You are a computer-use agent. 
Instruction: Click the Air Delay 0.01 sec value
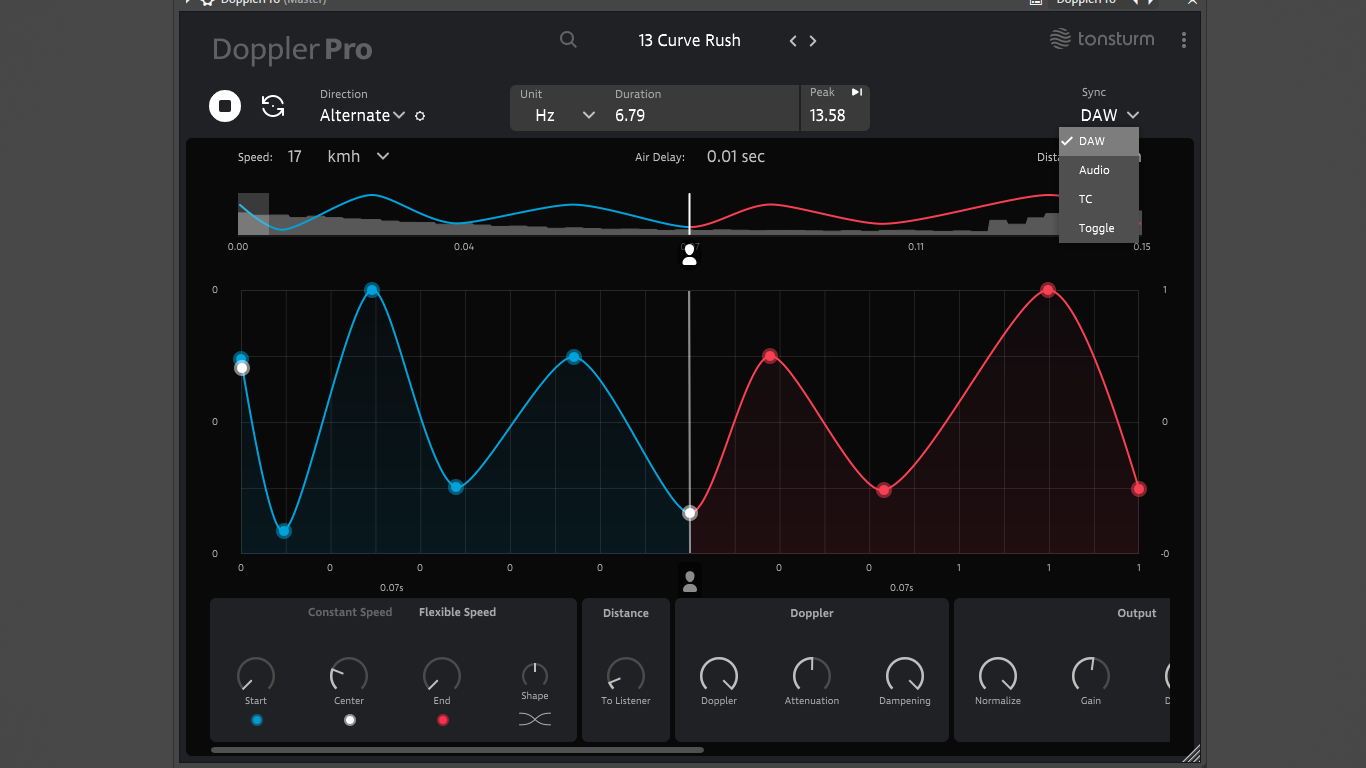(736, 156)
